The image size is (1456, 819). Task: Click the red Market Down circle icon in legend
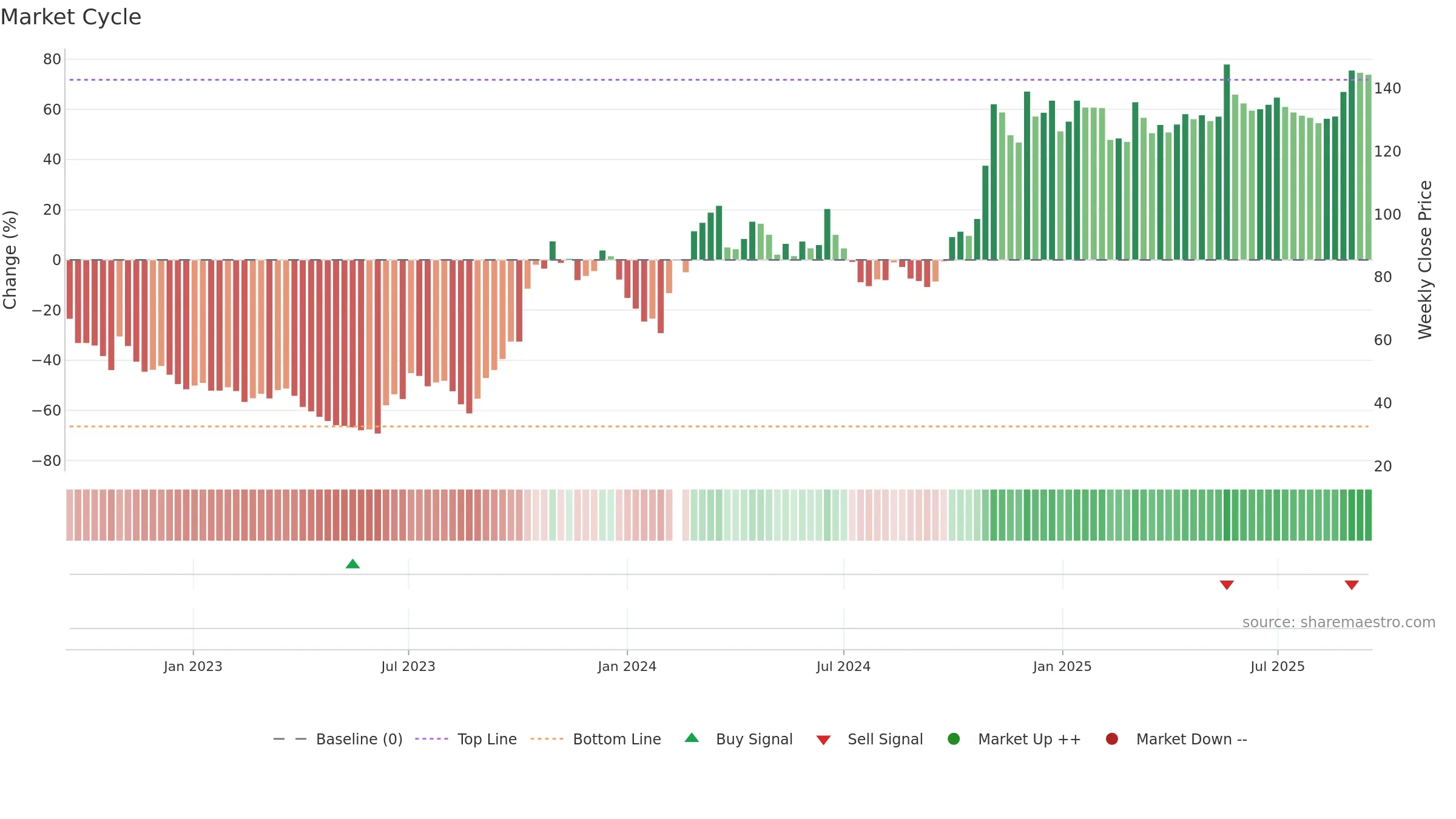coord(1112,739)
